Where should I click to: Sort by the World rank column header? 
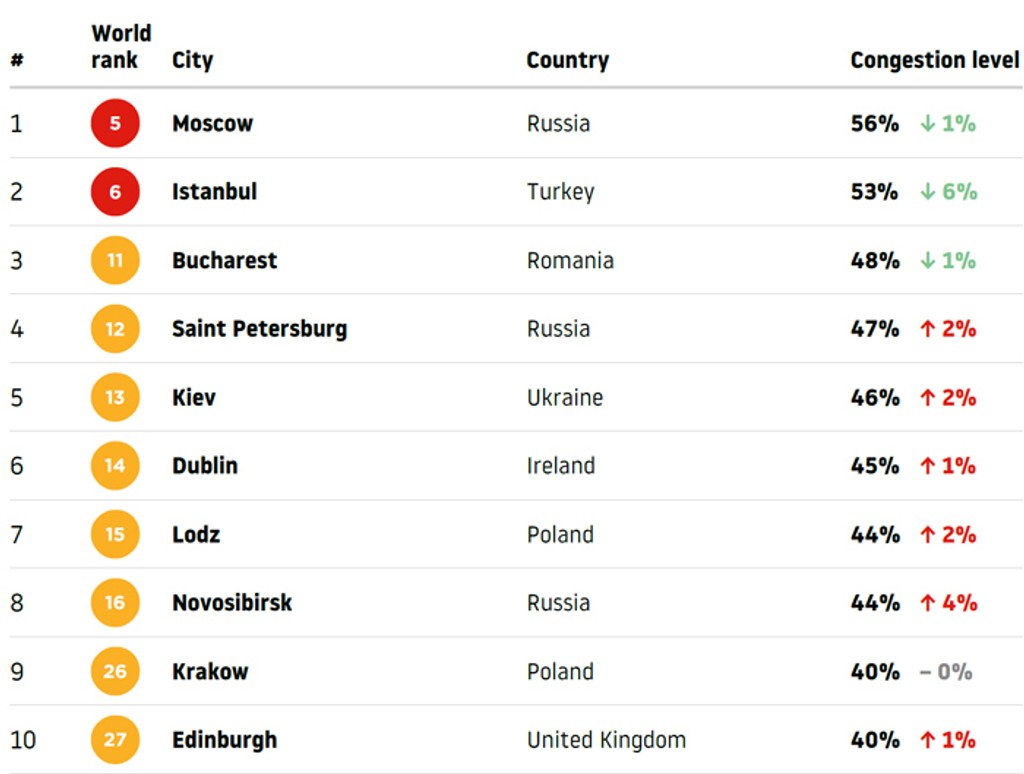(x=120, y=47)
